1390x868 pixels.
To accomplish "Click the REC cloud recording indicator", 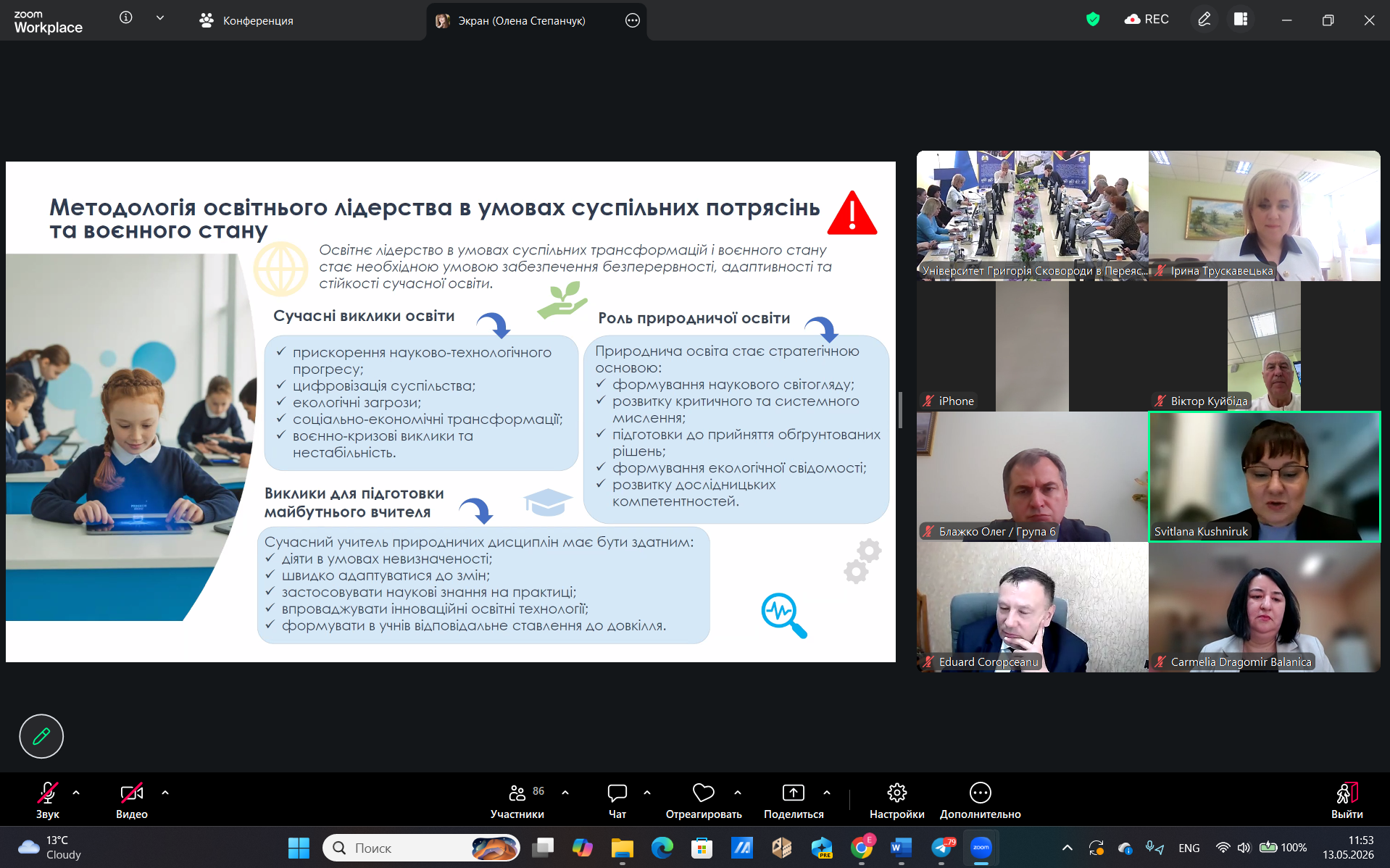I will point(1146,20).
